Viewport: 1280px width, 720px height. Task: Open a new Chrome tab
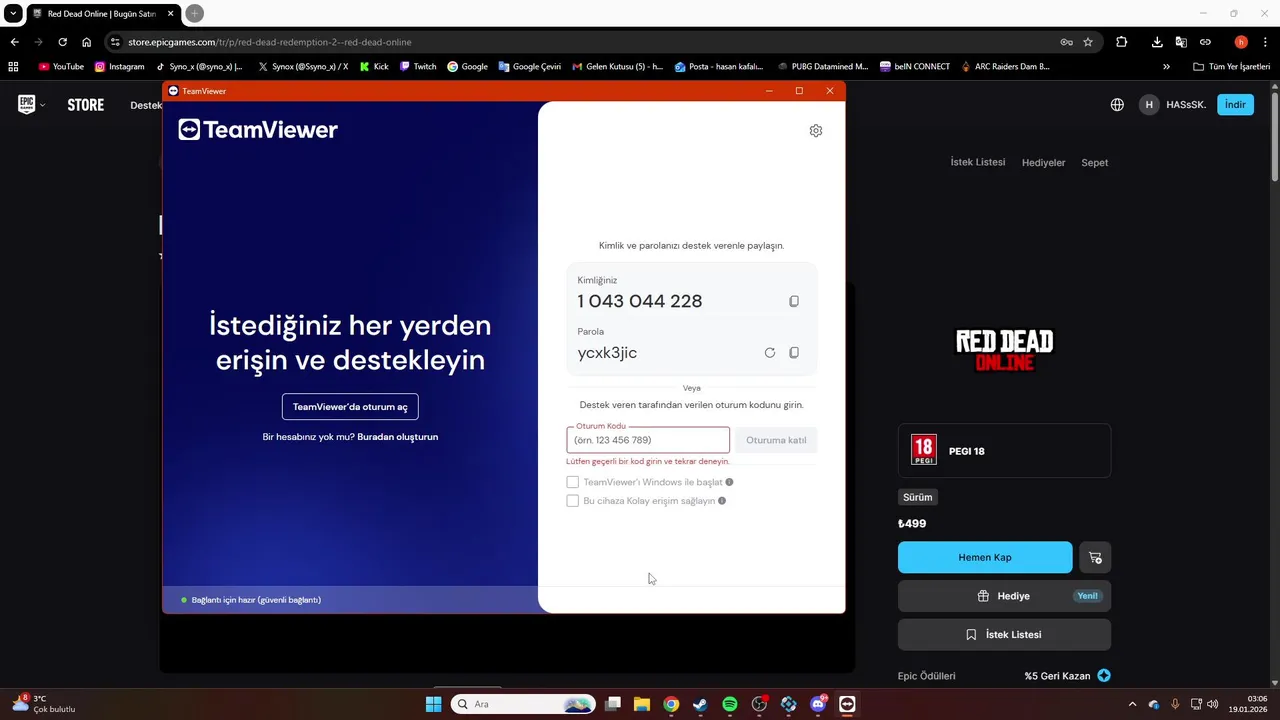[195, 13]
